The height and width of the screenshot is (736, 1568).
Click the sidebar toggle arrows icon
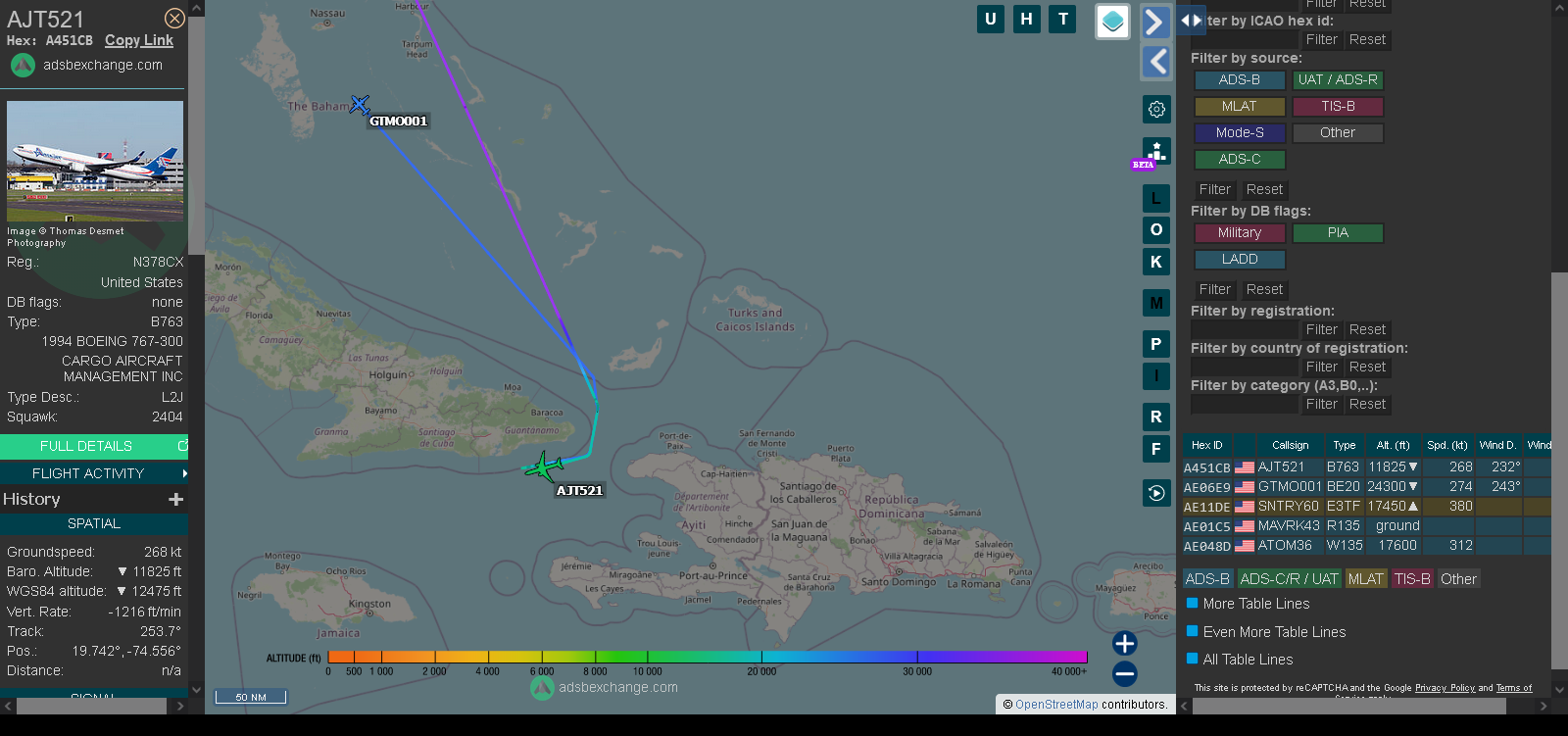coord(1191,20)
